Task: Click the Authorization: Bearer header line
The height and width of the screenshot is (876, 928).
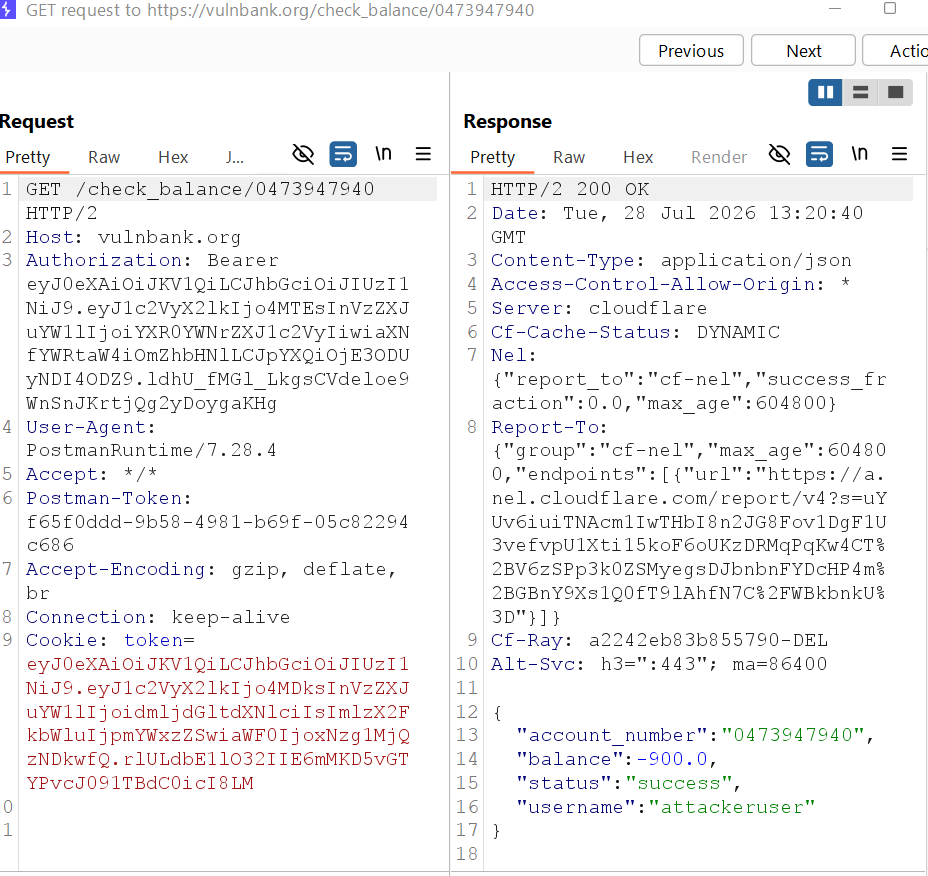Action: coord(152,260)
